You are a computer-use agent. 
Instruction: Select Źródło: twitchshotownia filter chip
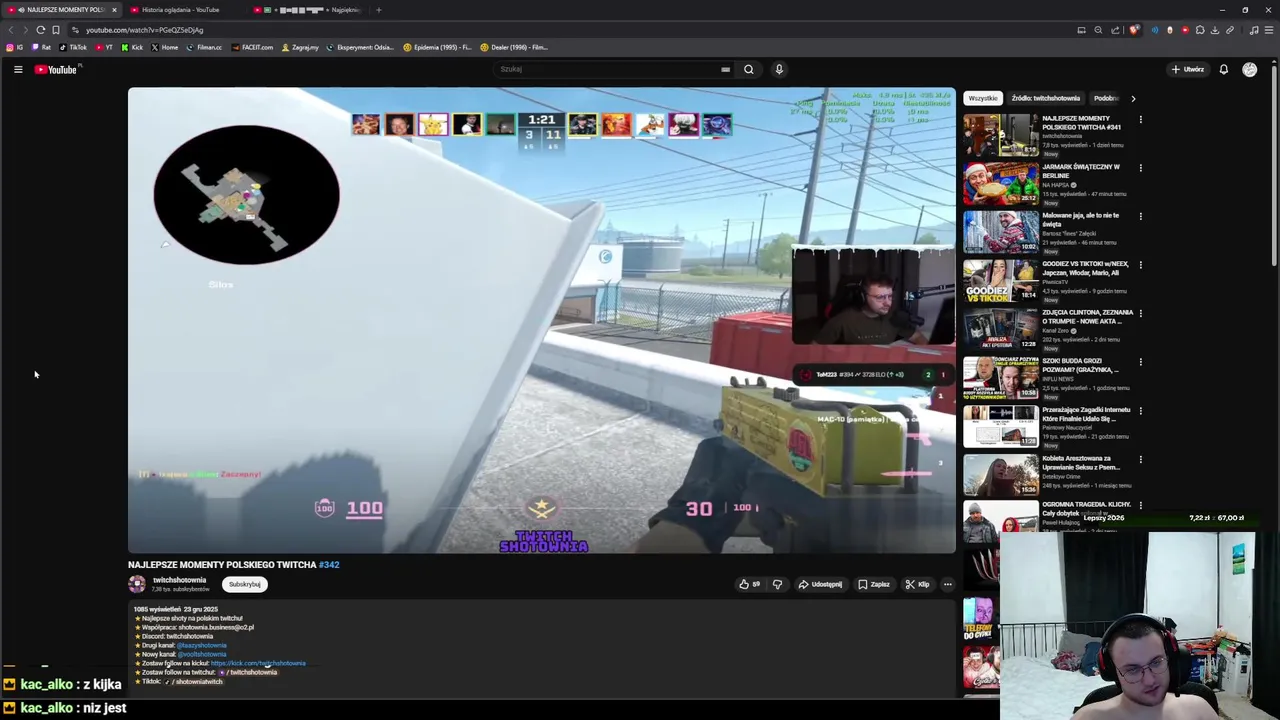pyautogui.click(x=1046, y=98)
